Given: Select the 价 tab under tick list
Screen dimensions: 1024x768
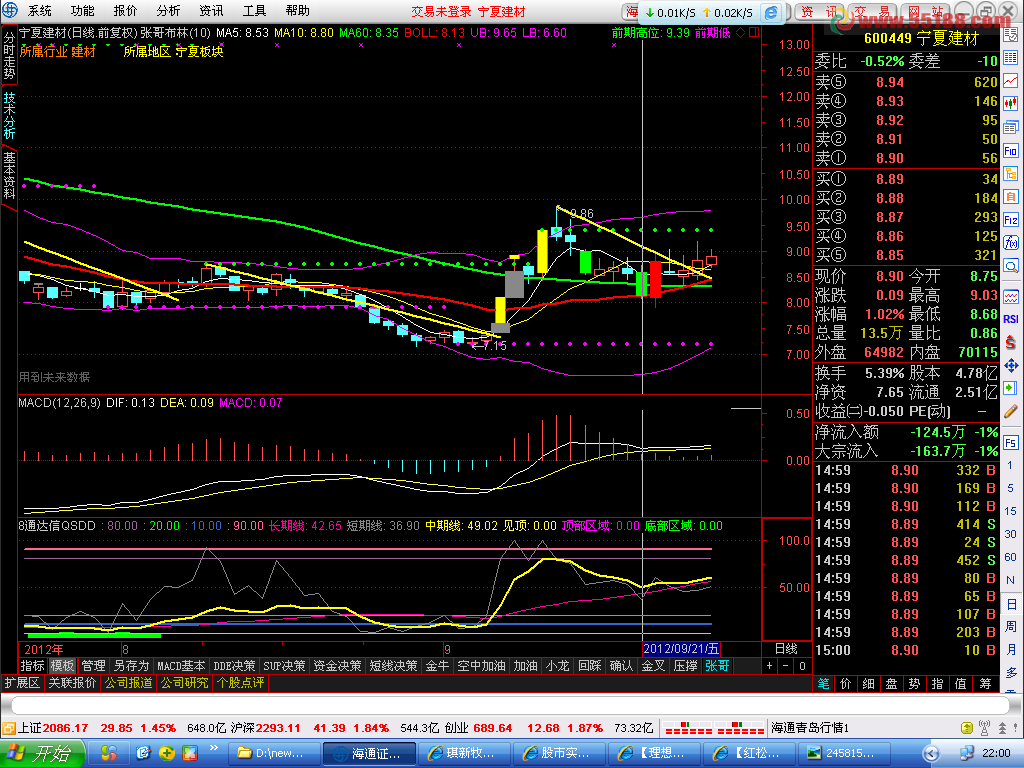Looking at the screenshot, I should [846, 683].
